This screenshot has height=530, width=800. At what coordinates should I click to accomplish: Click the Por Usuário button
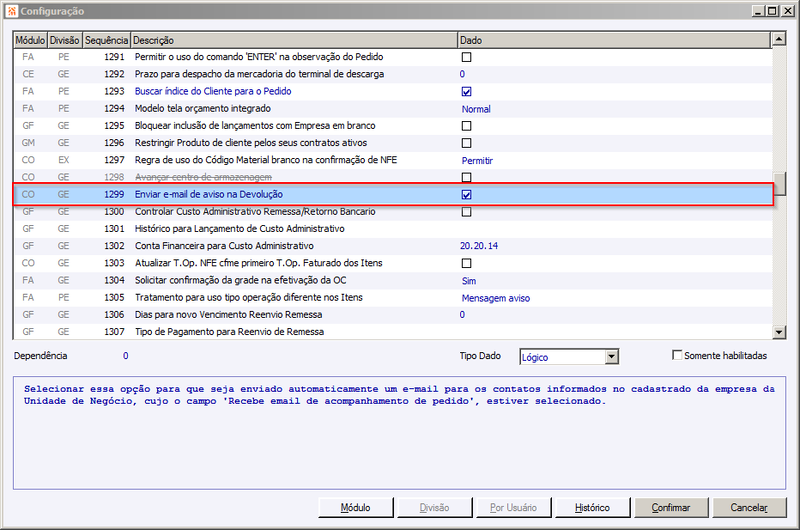coord(513,508)
